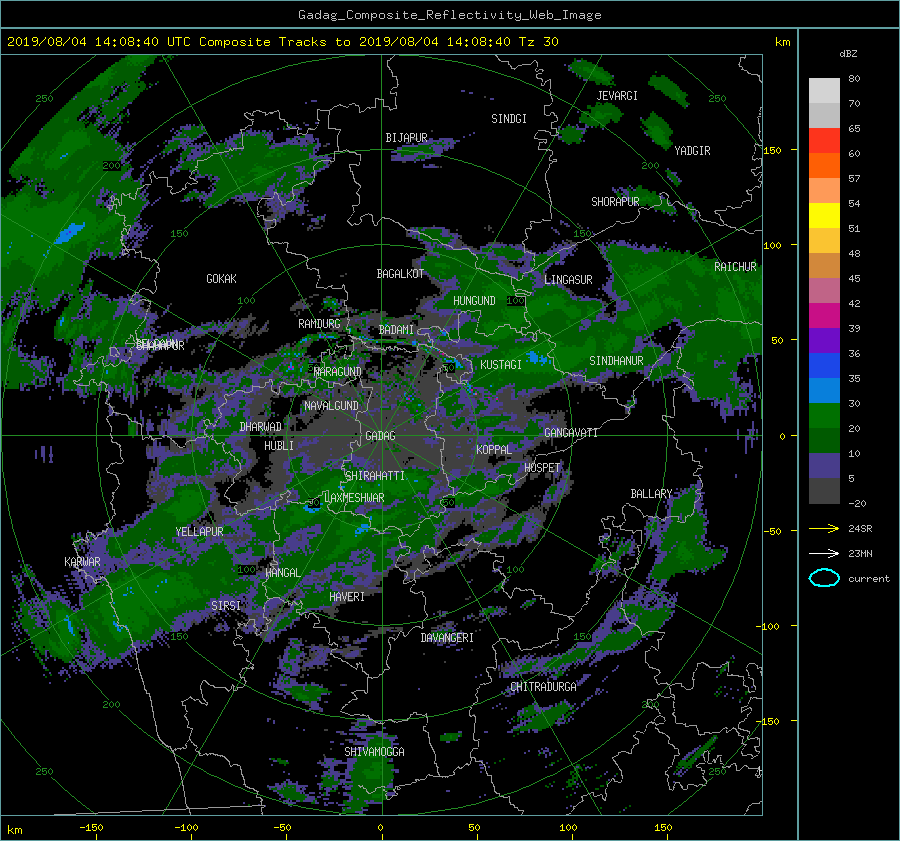The width and height of the screenshot is (900, 841).
Task: Click the KUSTAGI city label
Action: point(501,365)
